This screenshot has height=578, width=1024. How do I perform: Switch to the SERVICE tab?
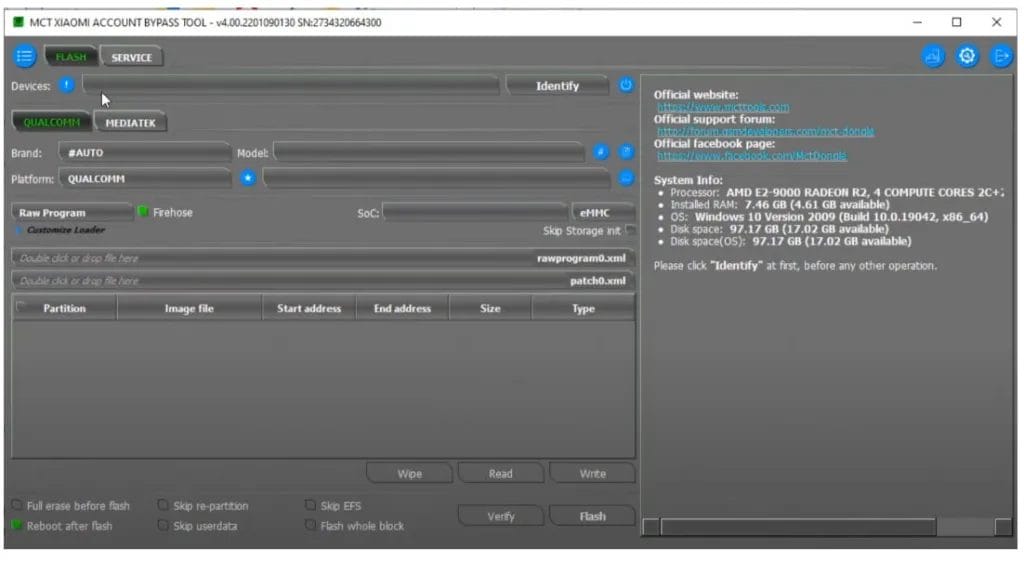coord(131,57)
